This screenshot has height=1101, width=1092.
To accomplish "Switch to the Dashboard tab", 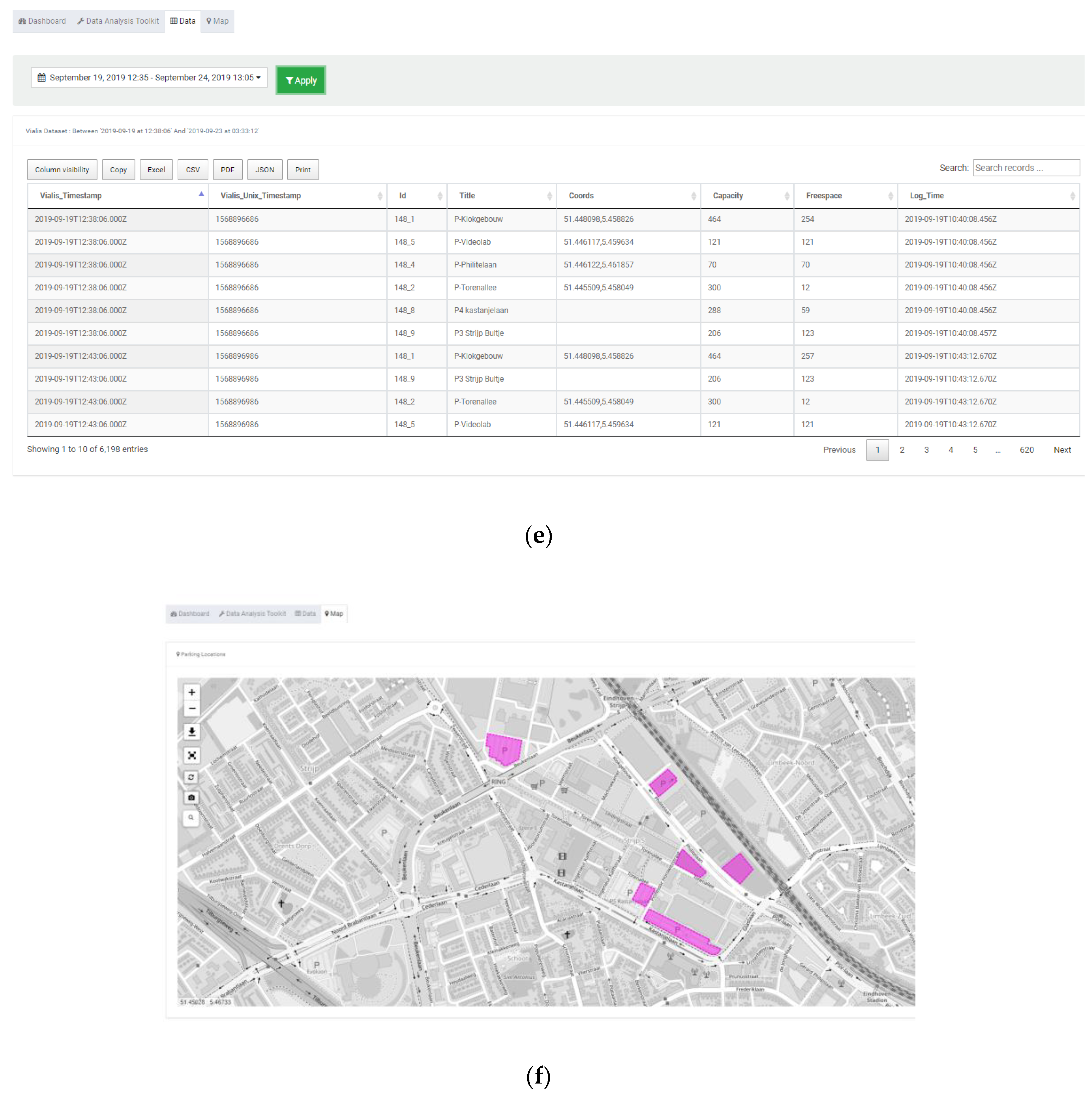I will coord(42,21).
